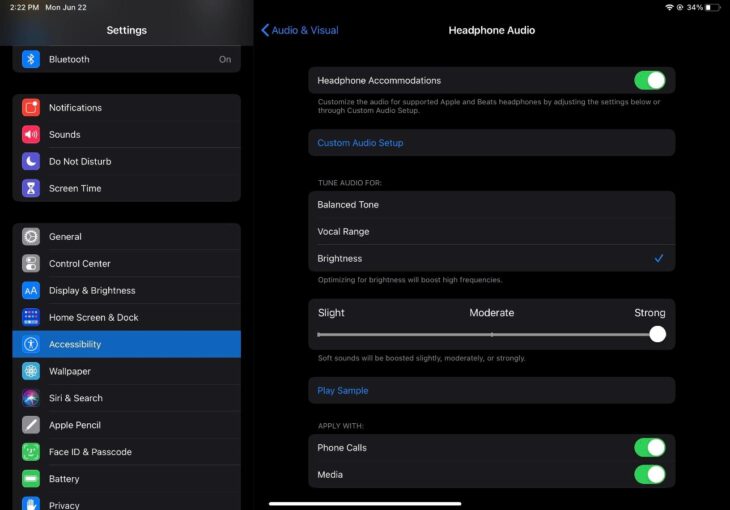The image size is (730, 510).
Task: Go back to Audio & Visual
Action: tap(300, 30)
